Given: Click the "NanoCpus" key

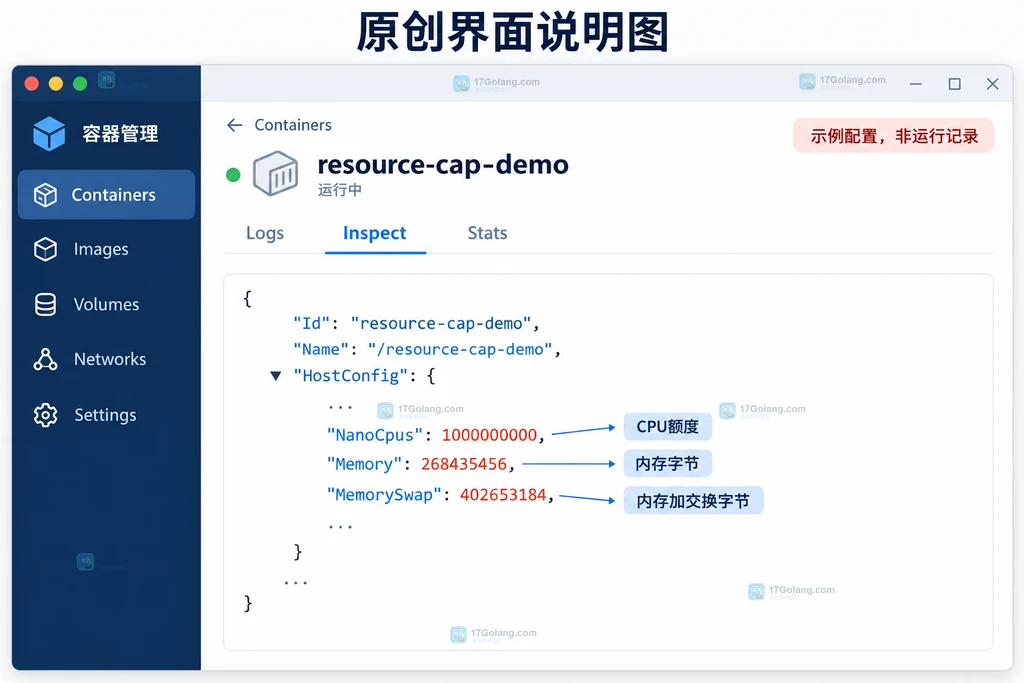Looking at the screenshot, I should (375, 435).
